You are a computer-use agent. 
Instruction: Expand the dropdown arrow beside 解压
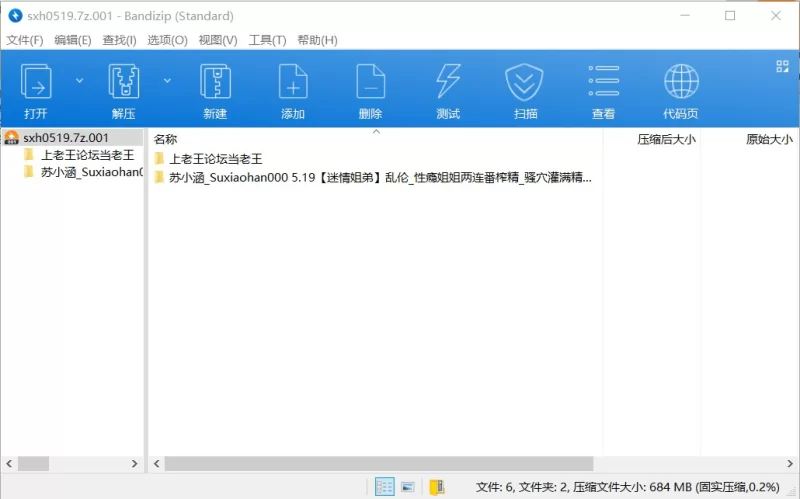pos(167,81)
